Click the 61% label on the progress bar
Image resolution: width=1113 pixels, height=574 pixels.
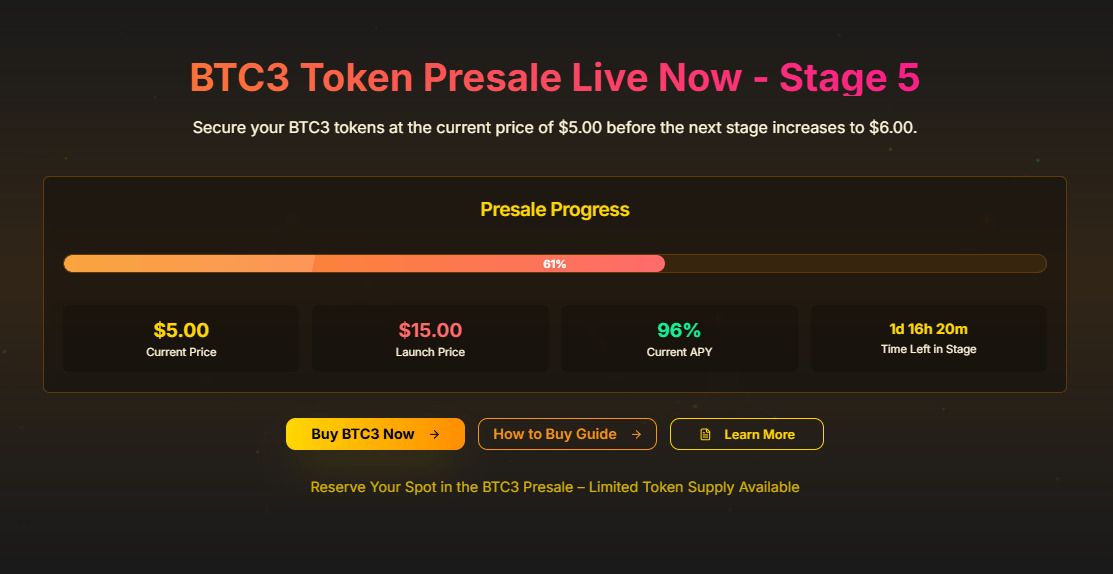pos(554,264)
